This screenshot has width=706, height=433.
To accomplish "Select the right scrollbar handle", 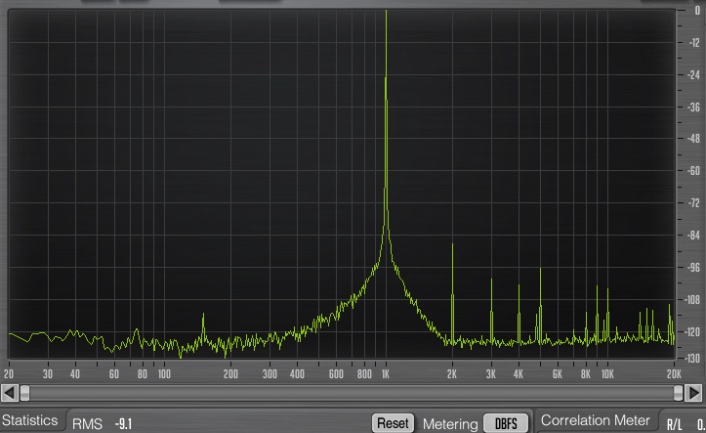I will pos(678,392).
